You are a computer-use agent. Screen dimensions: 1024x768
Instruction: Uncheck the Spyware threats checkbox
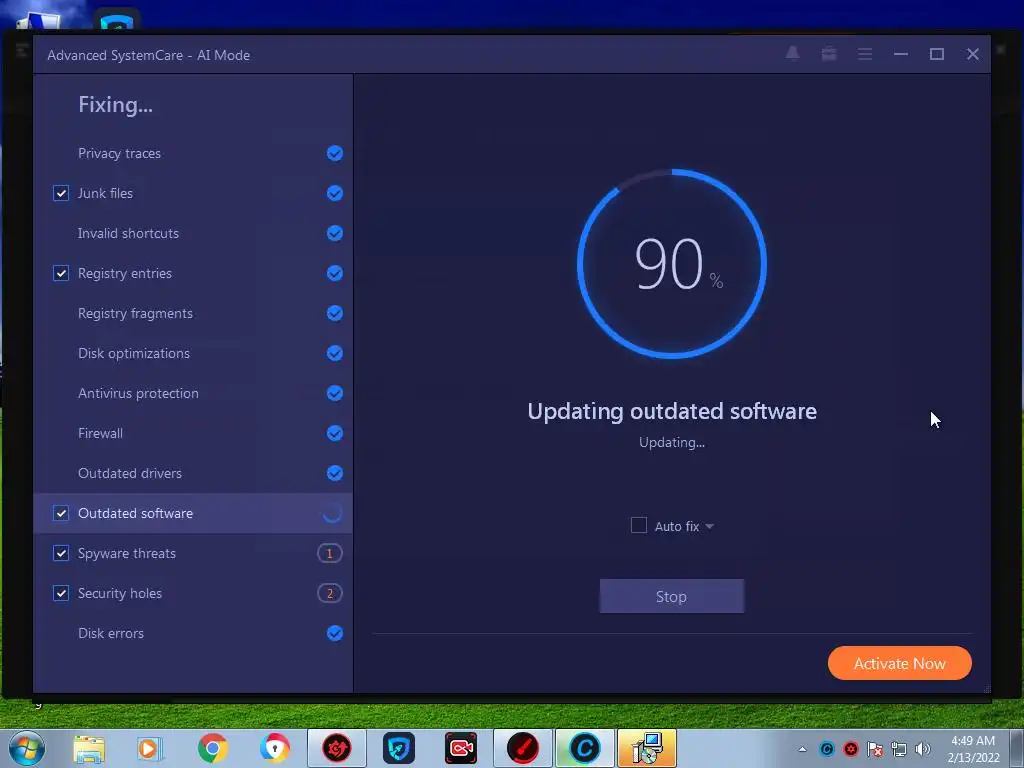tap(61, 553)
